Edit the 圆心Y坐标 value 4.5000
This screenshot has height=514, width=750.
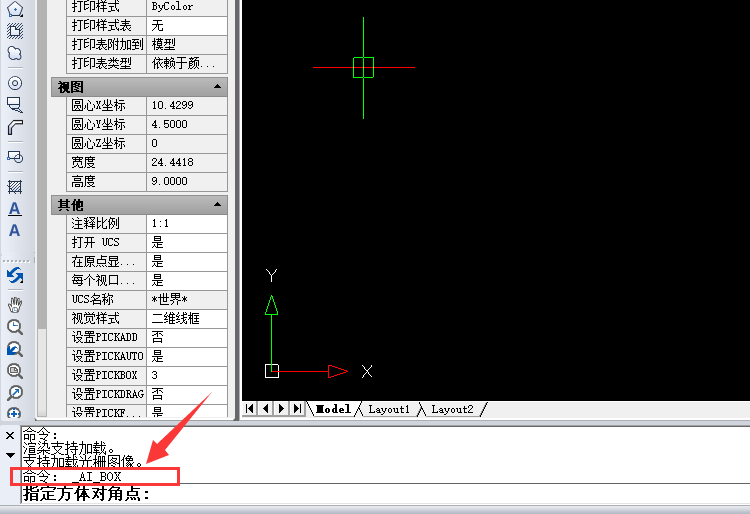point(187,124)
